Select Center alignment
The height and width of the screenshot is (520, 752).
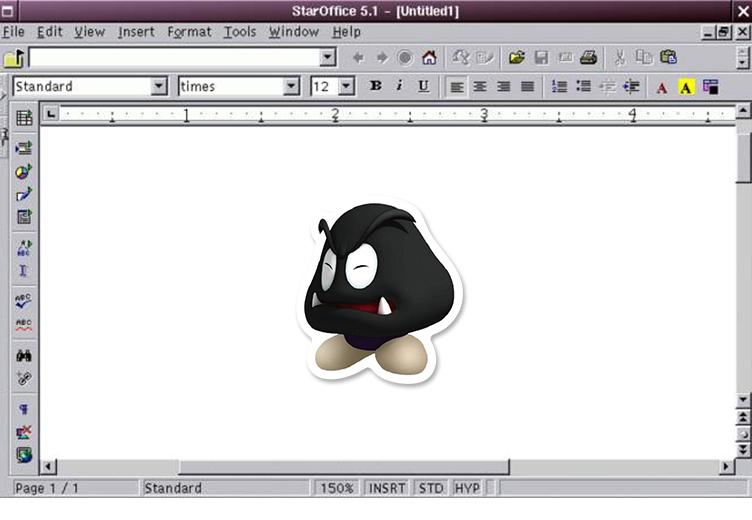tap(480, 87)
